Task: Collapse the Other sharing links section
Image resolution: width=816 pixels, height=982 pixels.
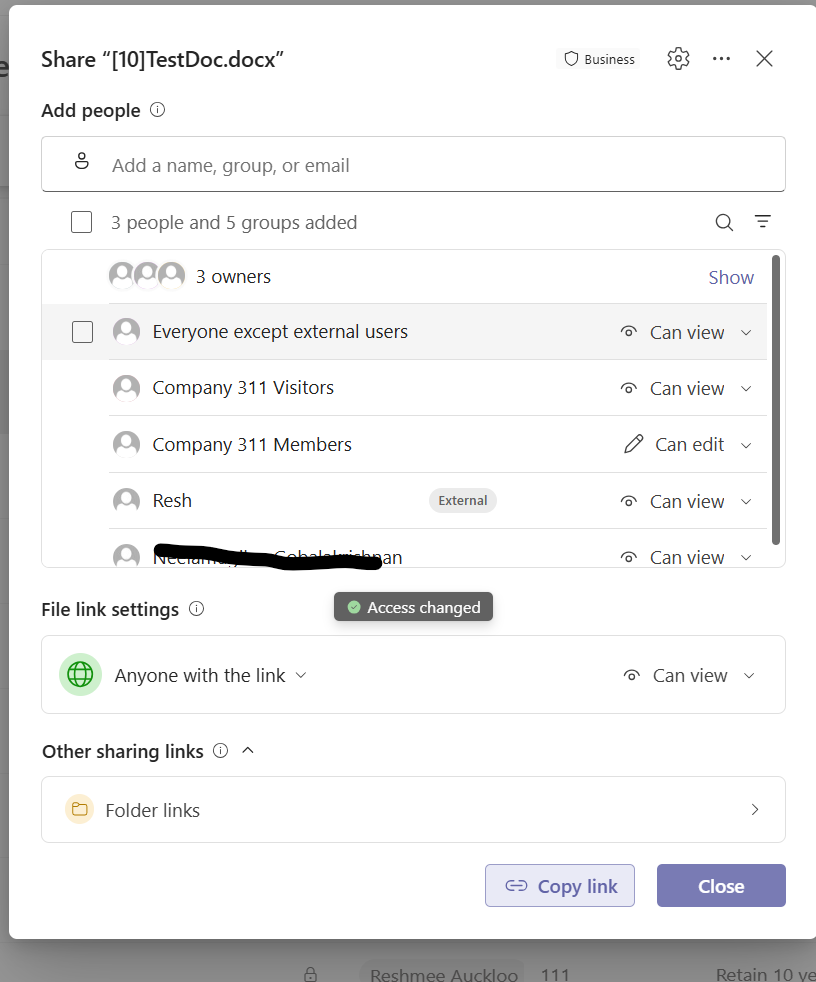Action: coord(248,750)
